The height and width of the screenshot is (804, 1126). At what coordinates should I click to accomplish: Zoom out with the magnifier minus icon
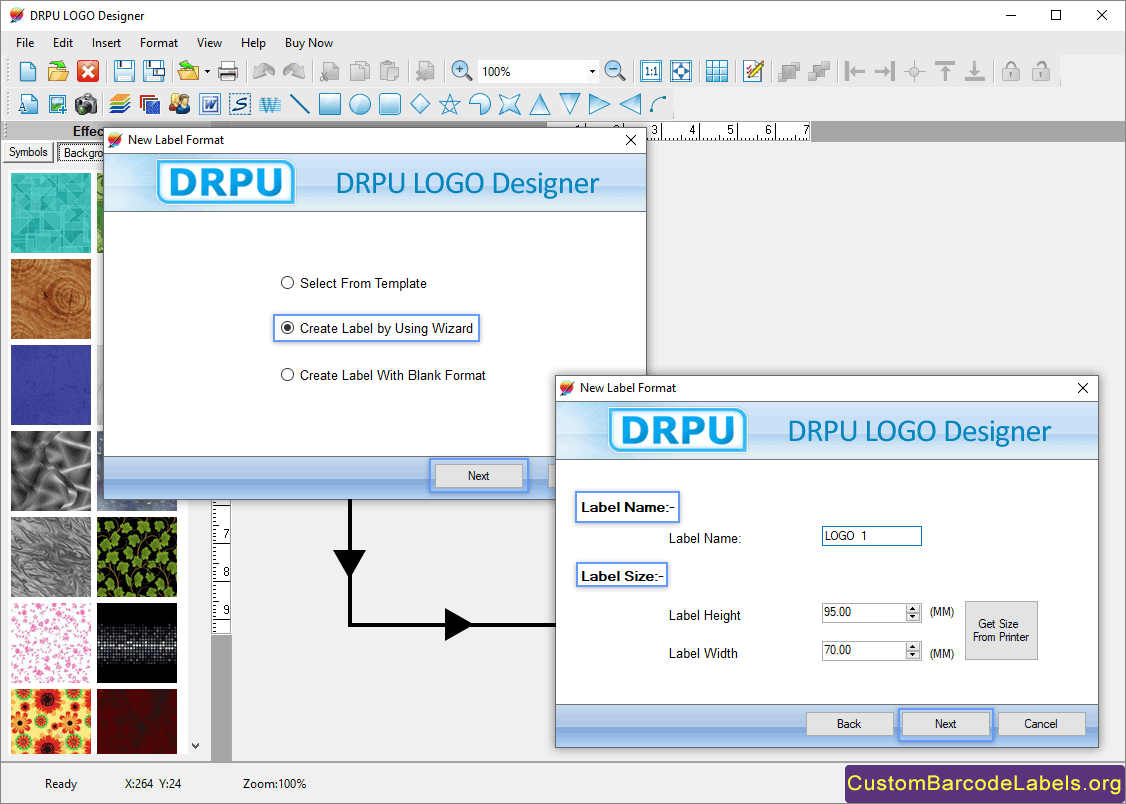pos(615,71)
